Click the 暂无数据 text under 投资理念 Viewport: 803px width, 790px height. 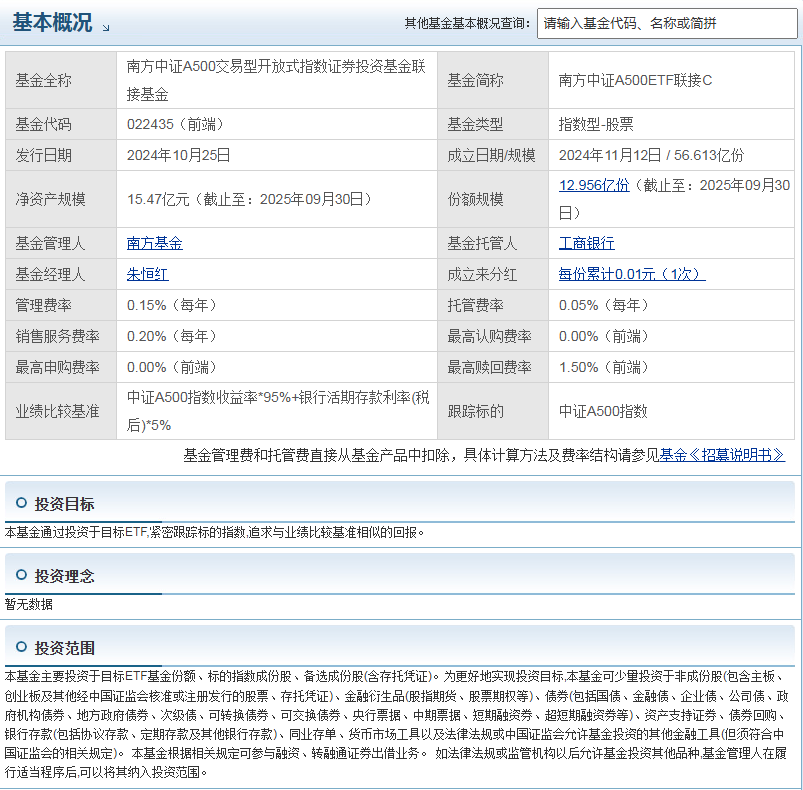(x=29, y=604)
